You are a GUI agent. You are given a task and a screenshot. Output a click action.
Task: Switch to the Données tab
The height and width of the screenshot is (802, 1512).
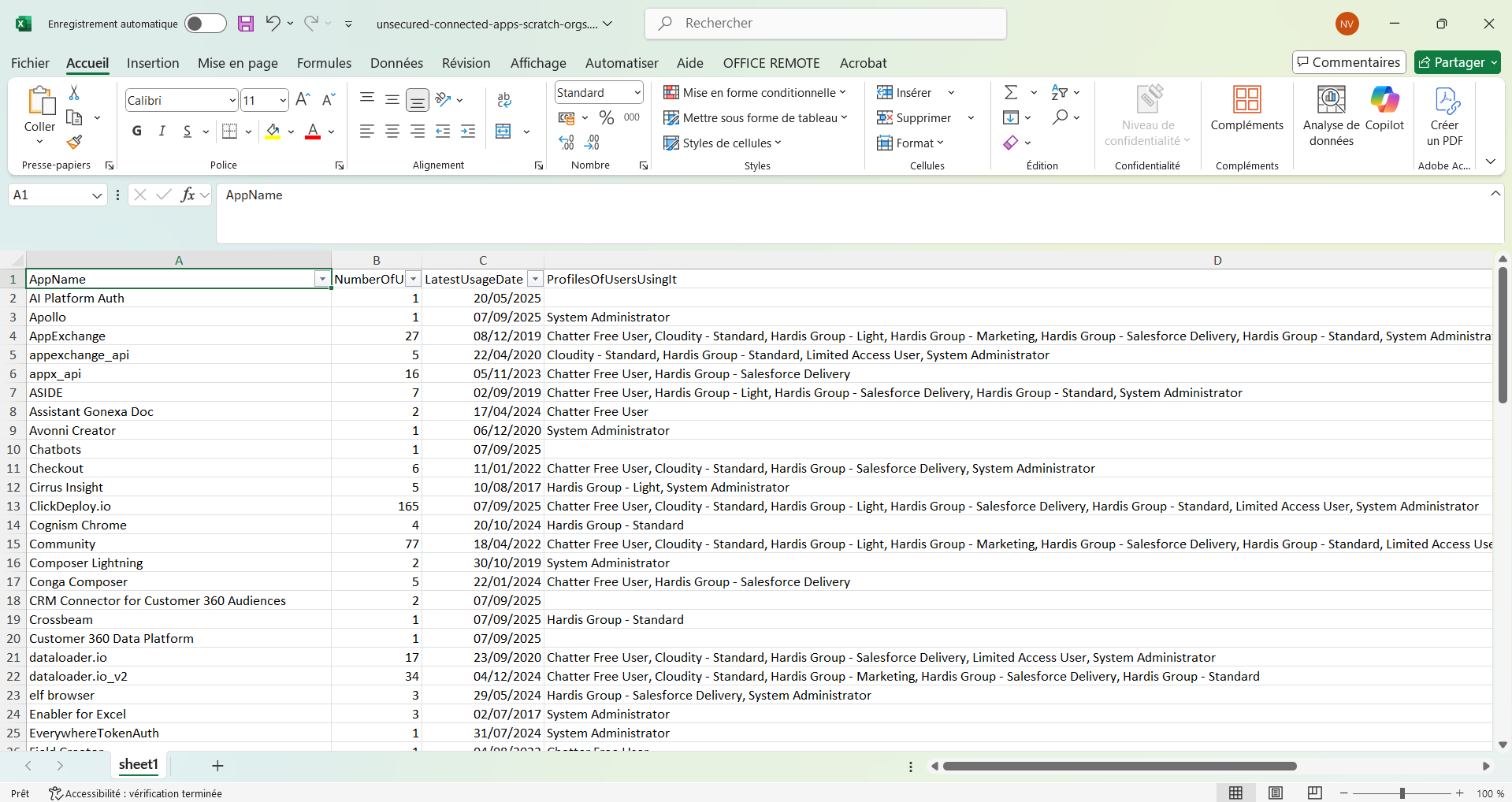click(396, 63)
